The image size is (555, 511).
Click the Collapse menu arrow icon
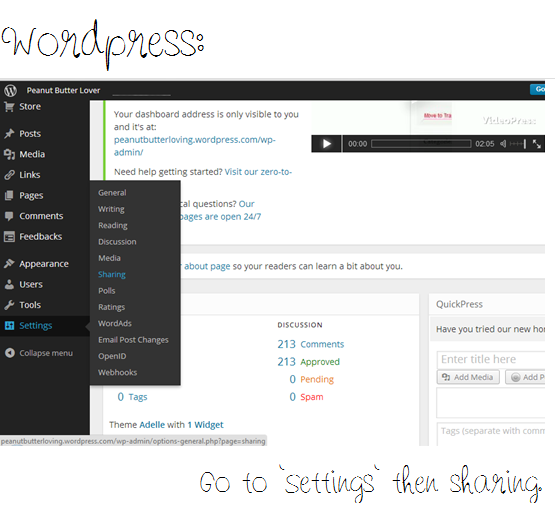click(x=10, y=353)
